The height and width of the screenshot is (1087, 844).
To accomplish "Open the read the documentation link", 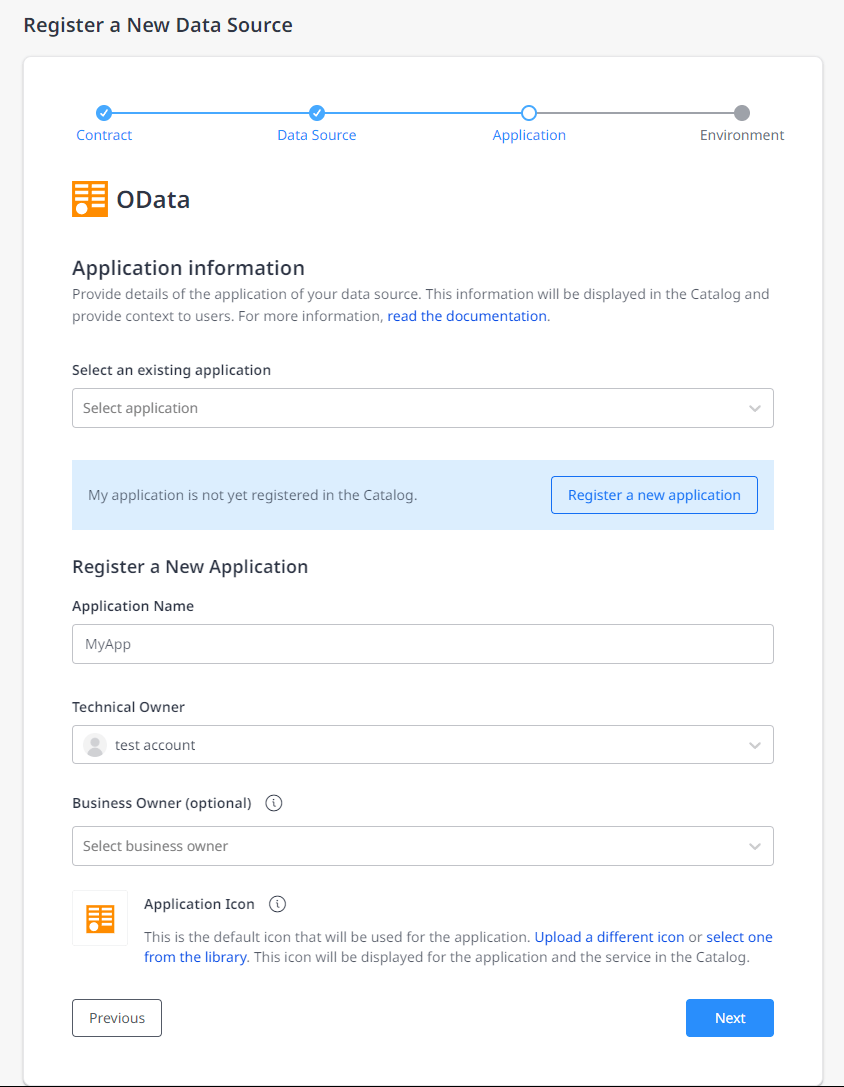I will tap(467, 316).
